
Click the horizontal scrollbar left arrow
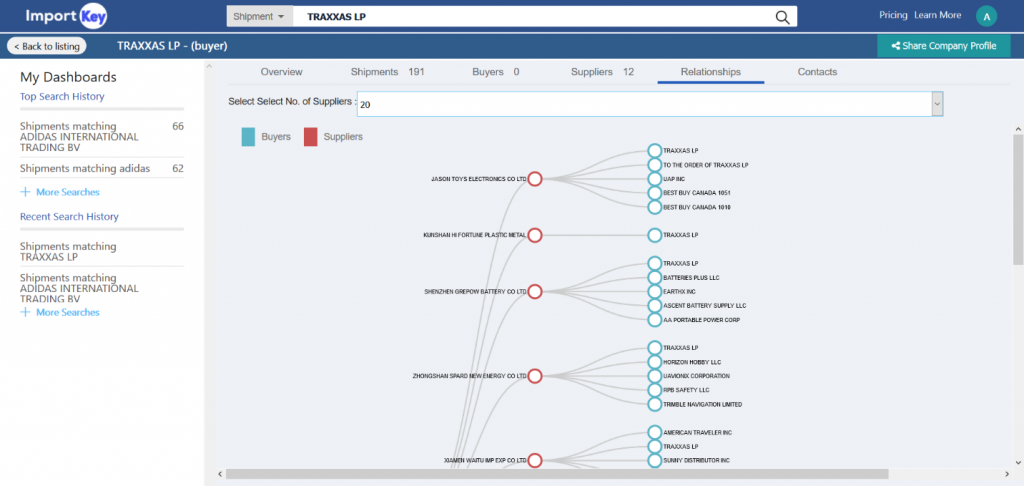click(x=220, y=474)
